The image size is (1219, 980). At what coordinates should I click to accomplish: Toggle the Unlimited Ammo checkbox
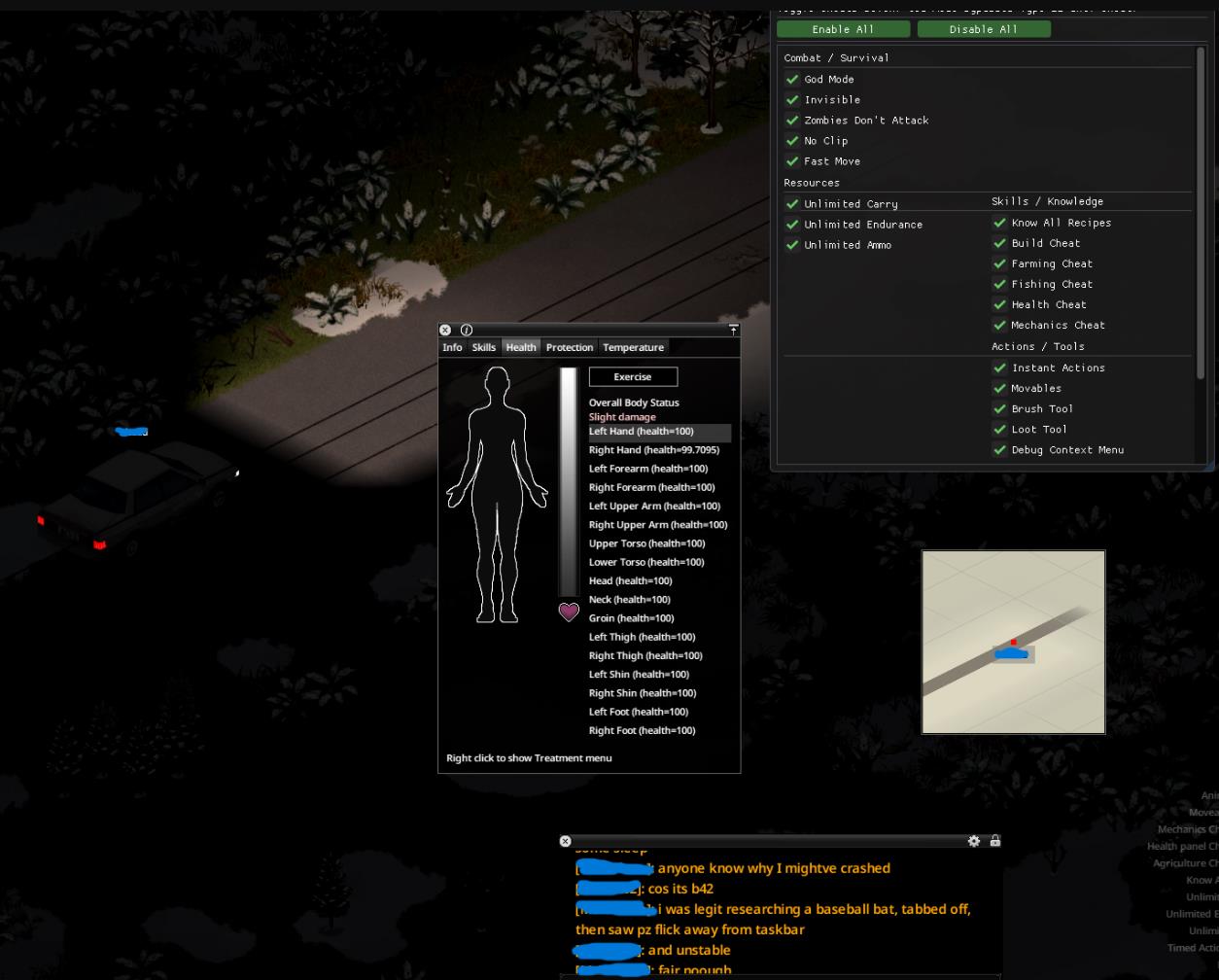pos(792,245)
